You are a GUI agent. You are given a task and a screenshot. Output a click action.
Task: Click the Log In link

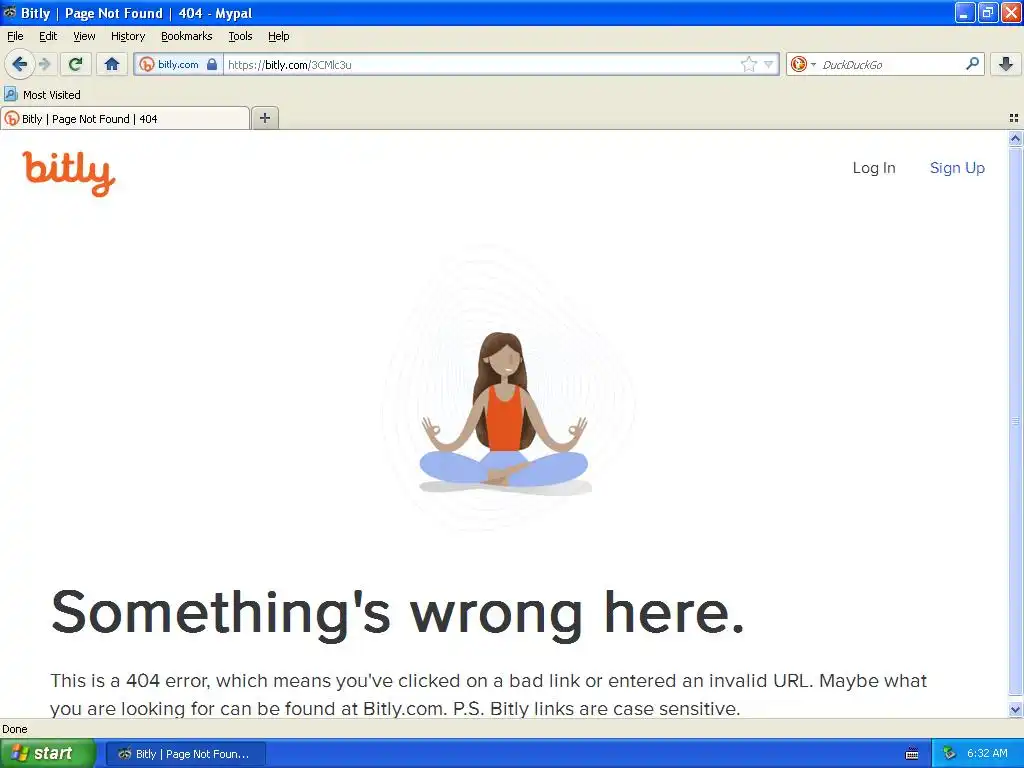(x=874, y=168)
